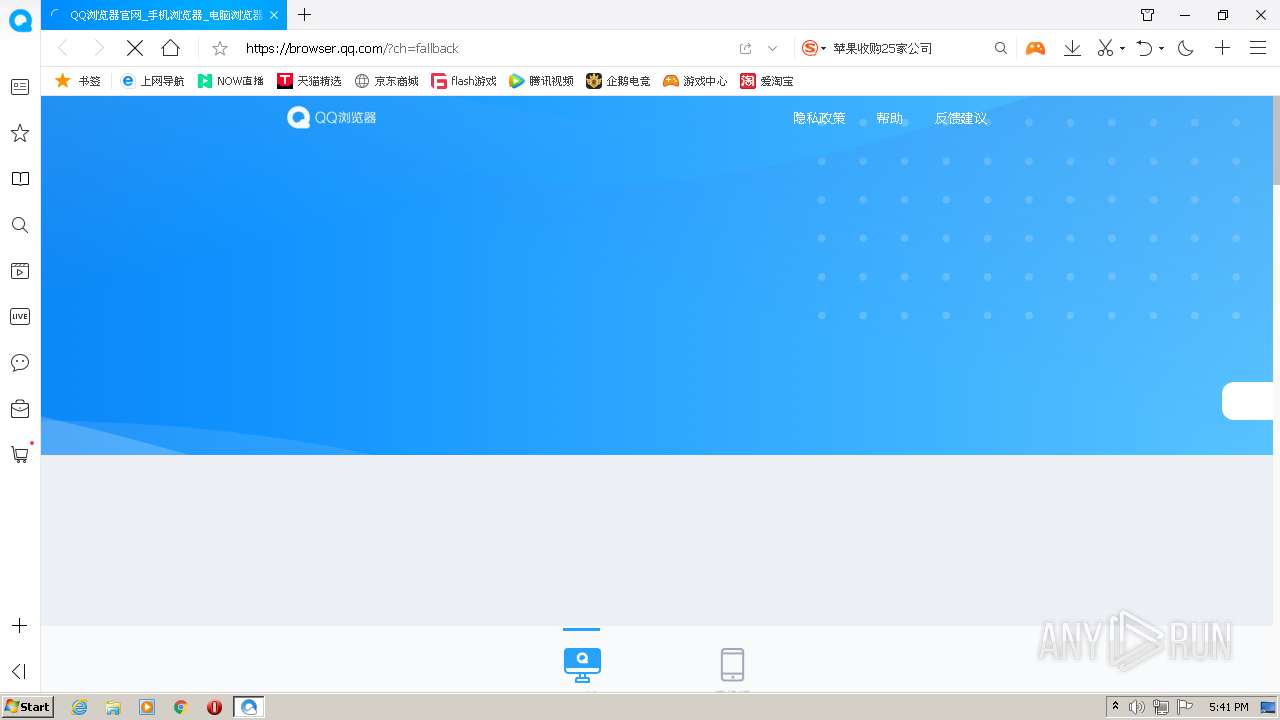Open the 游戏中心 bookmark
Image resolution: width=1280 pixels, height=720 pixels.
tap(695, 81)
